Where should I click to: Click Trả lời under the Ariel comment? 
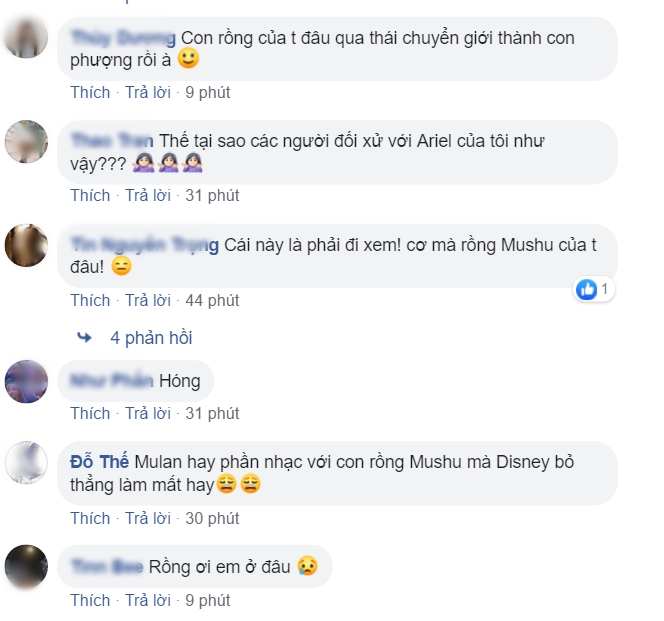(x=148, y=195)
